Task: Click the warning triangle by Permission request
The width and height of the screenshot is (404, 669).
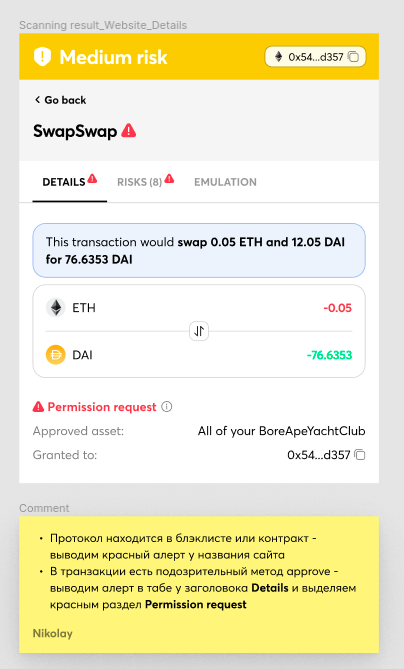Action: tap(38, 407)
